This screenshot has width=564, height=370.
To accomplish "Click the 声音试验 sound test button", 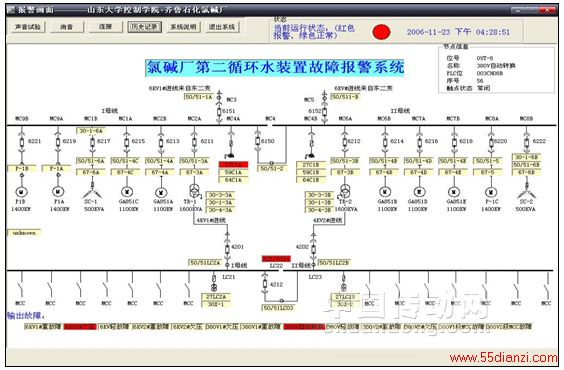I will [x=28, y=27].
